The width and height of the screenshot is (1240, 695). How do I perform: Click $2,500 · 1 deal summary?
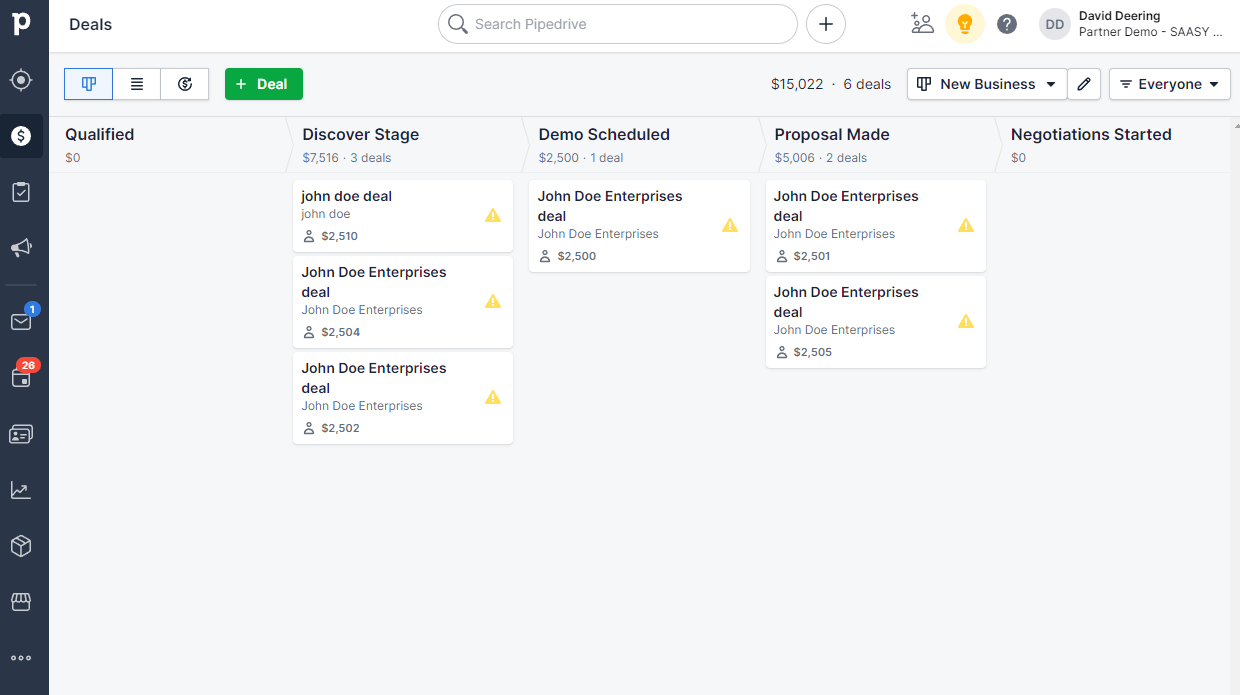click(x=581, y=158)
